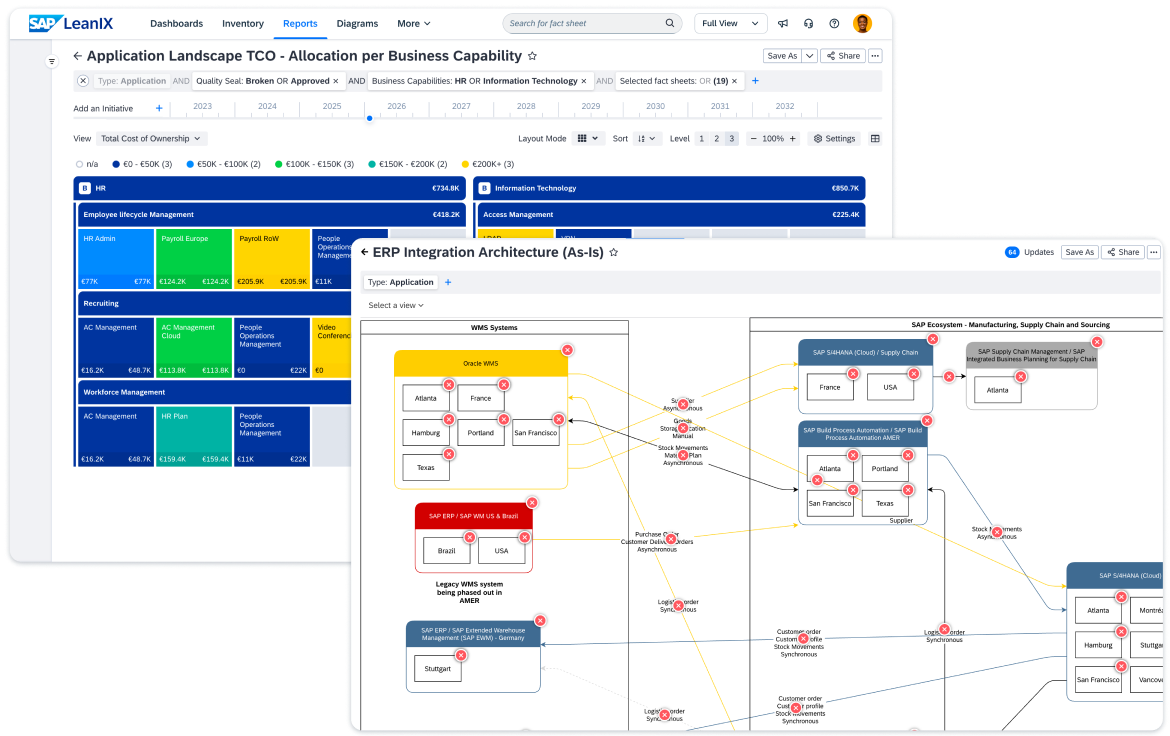Click Share in the TCO report
Viewport: 1170px width, 736px height.
tap(843, 56)
